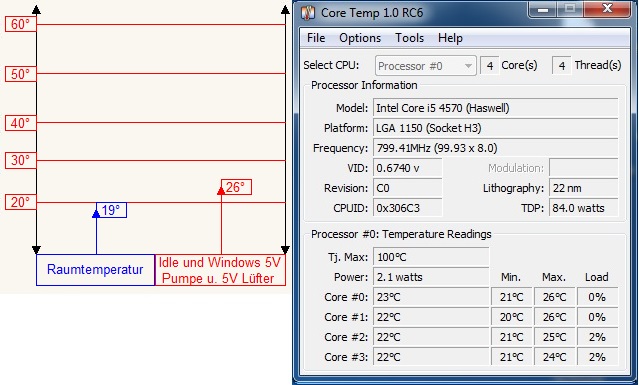
Task: Expand the Select CPU Processor #0 dropdown
Action: 425,66
